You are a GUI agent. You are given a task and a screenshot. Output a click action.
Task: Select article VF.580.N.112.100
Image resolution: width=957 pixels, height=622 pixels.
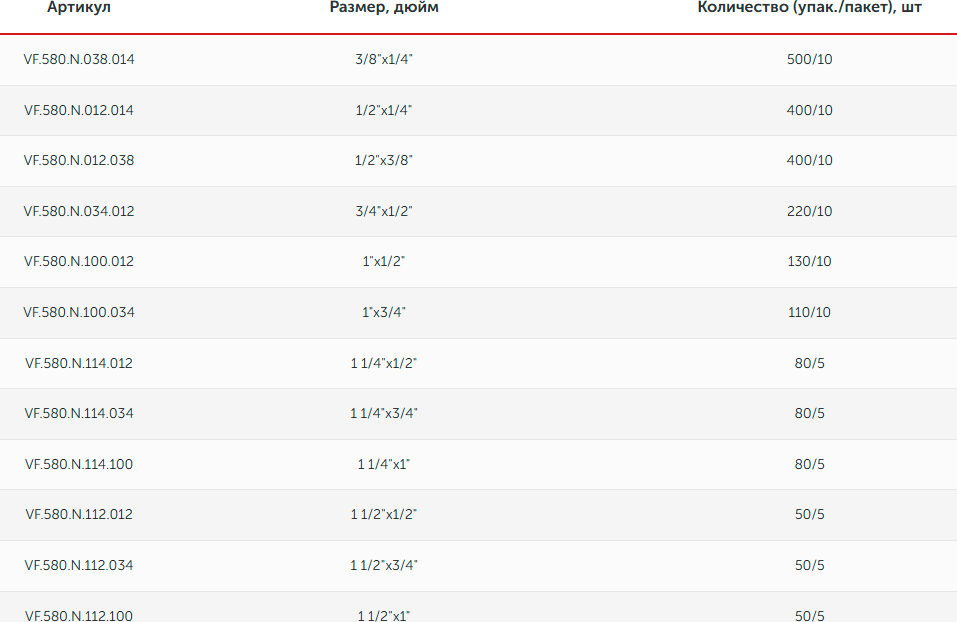[x=79, y=615]
